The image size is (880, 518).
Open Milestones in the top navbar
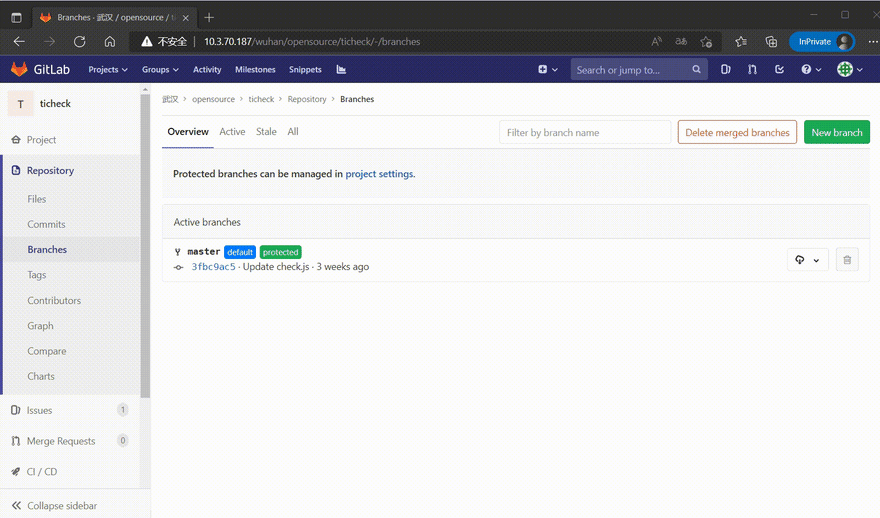[x=255, y=70]
